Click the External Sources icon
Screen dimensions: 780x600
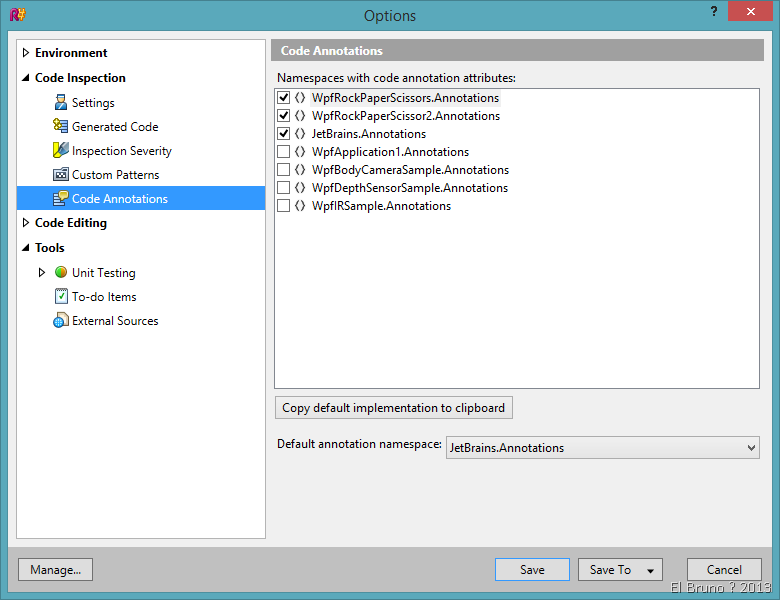(61, 321)
